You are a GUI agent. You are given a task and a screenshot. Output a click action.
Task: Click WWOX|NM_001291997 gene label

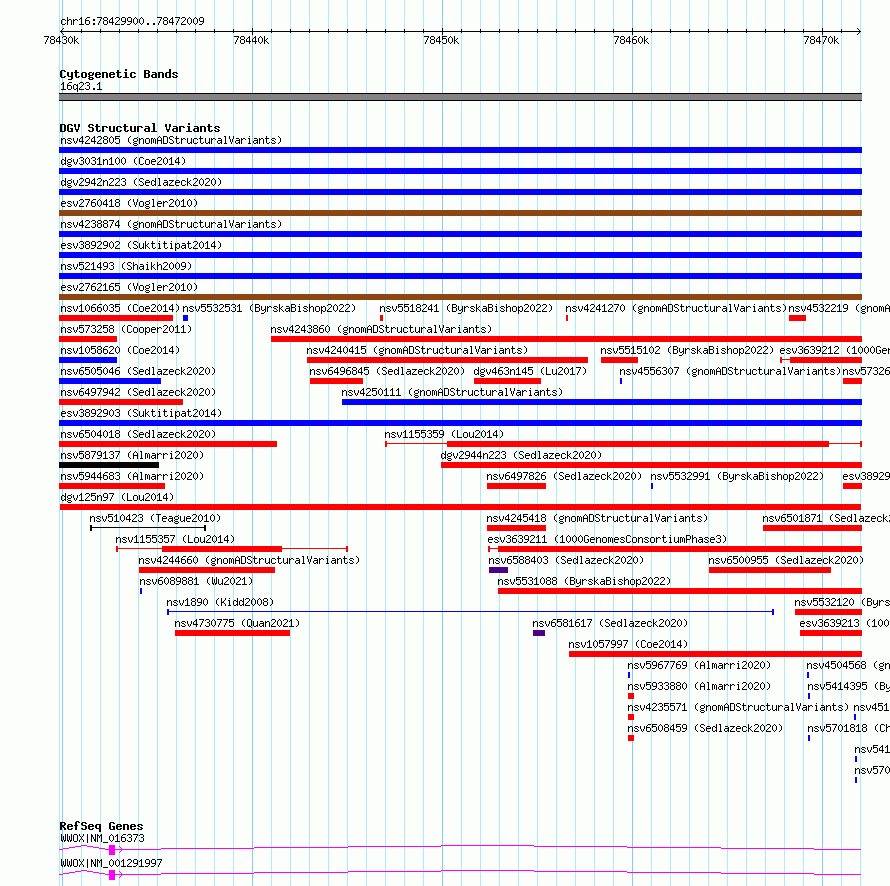tap(111, 863)
